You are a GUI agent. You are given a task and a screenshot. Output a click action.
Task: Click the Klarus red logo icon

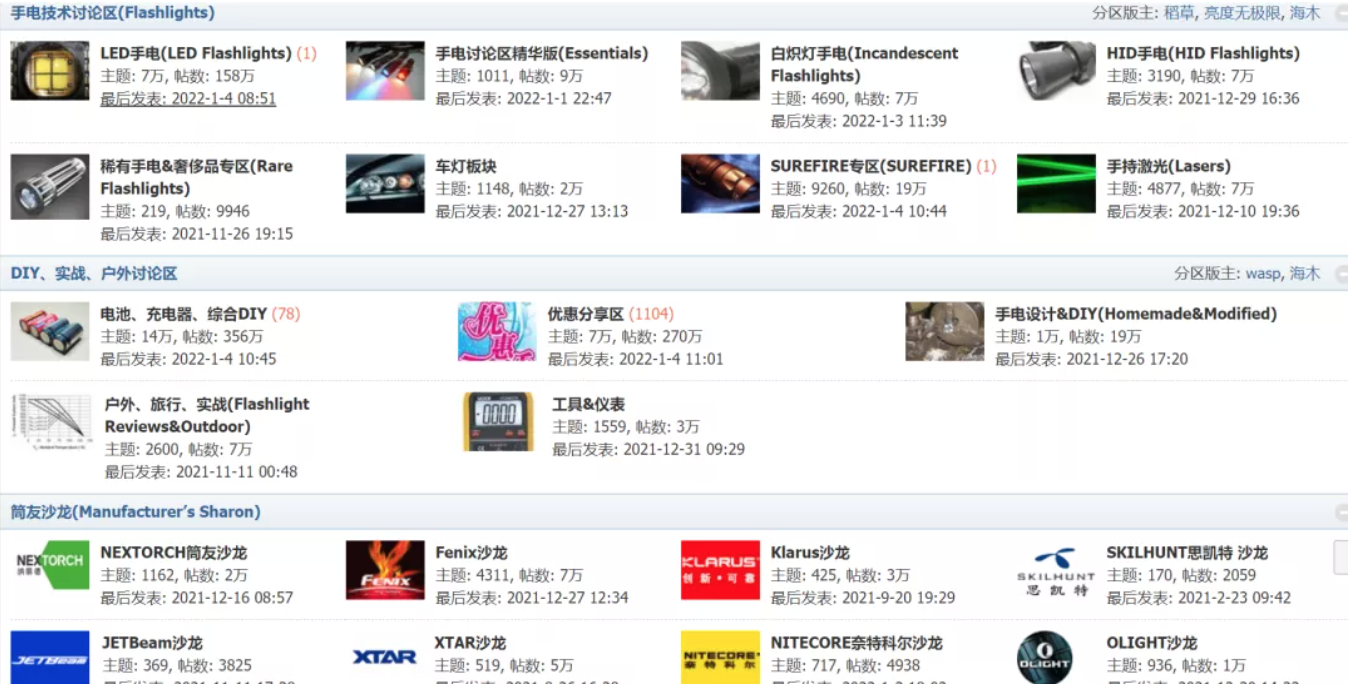coord(720,570)
